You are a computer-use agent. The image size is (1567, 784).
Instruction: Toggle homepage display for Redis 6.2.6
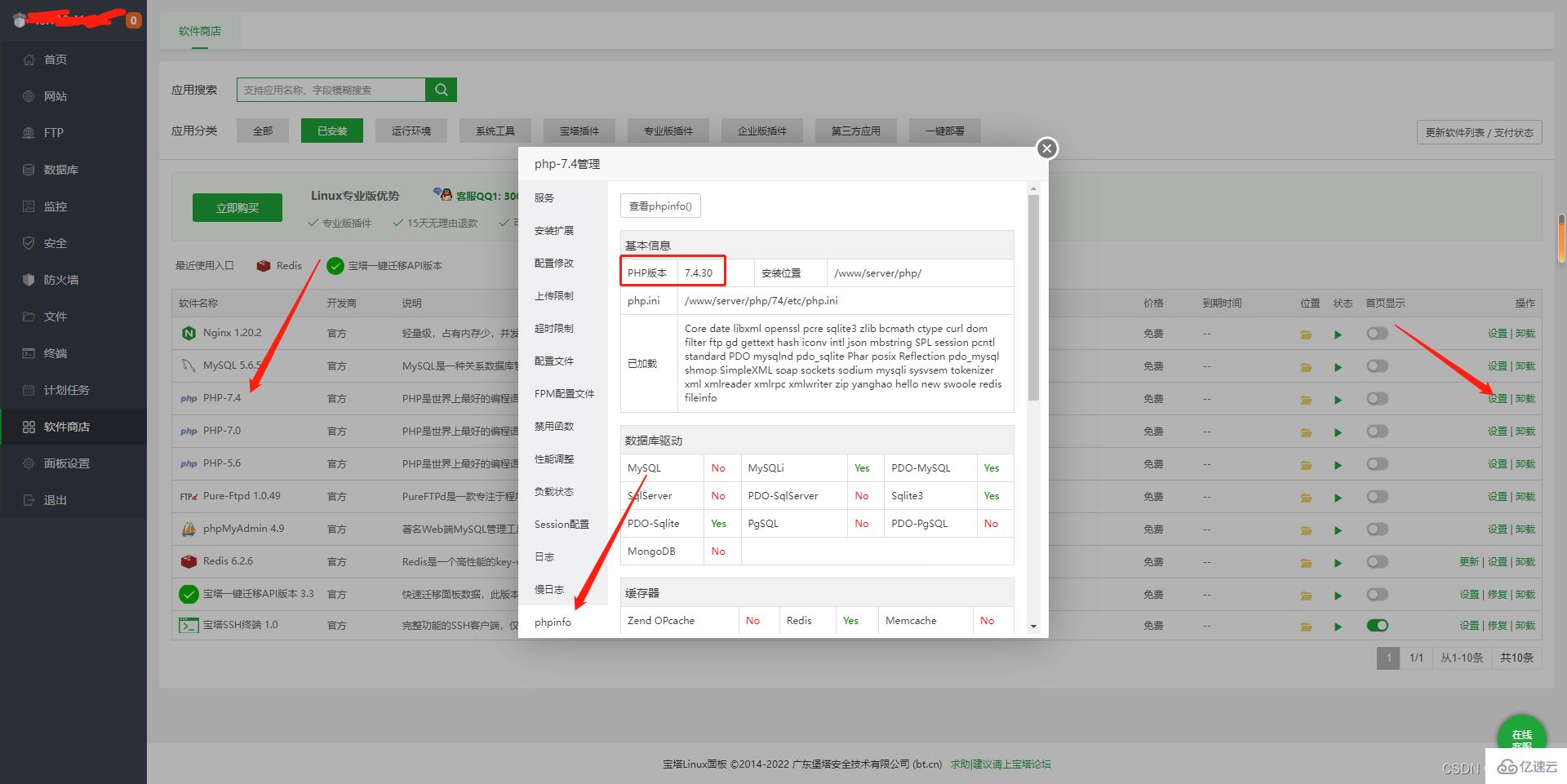pyautogui.click(x=1378, y=561)
